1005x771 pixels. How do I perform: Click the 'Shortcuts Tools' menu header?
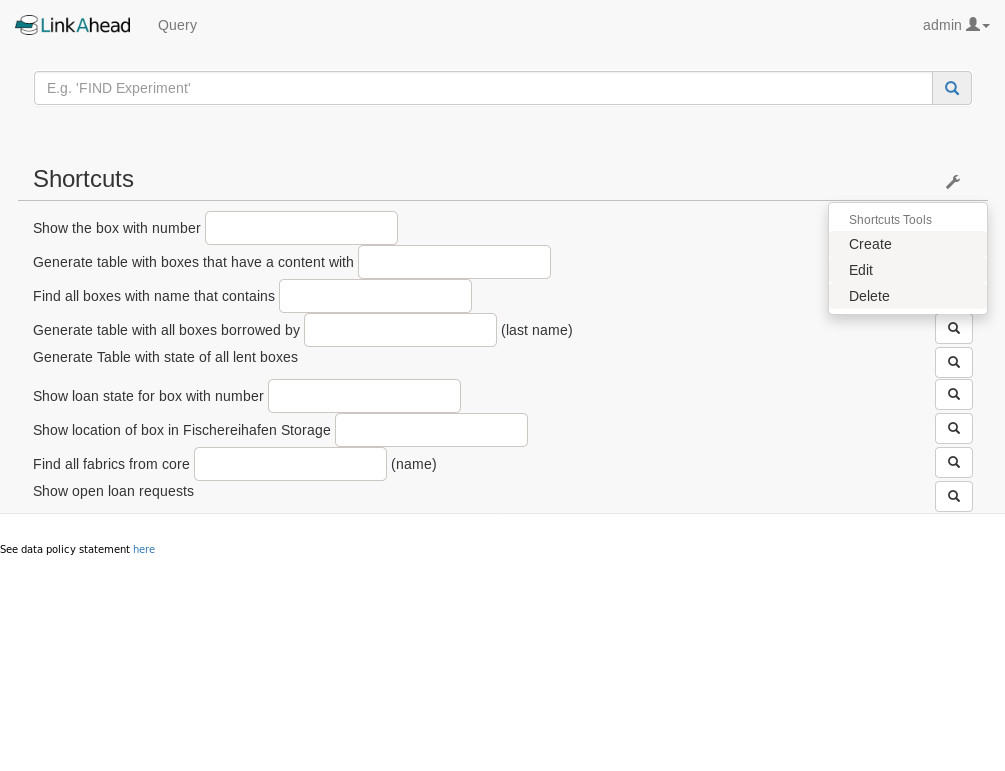tap(890, 220)
